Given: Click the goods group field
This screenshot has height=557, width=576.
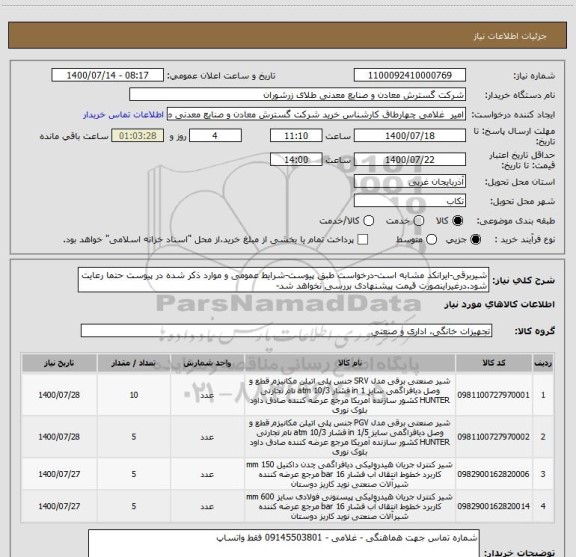Looking at the screenshot, I should coord(286,331).
